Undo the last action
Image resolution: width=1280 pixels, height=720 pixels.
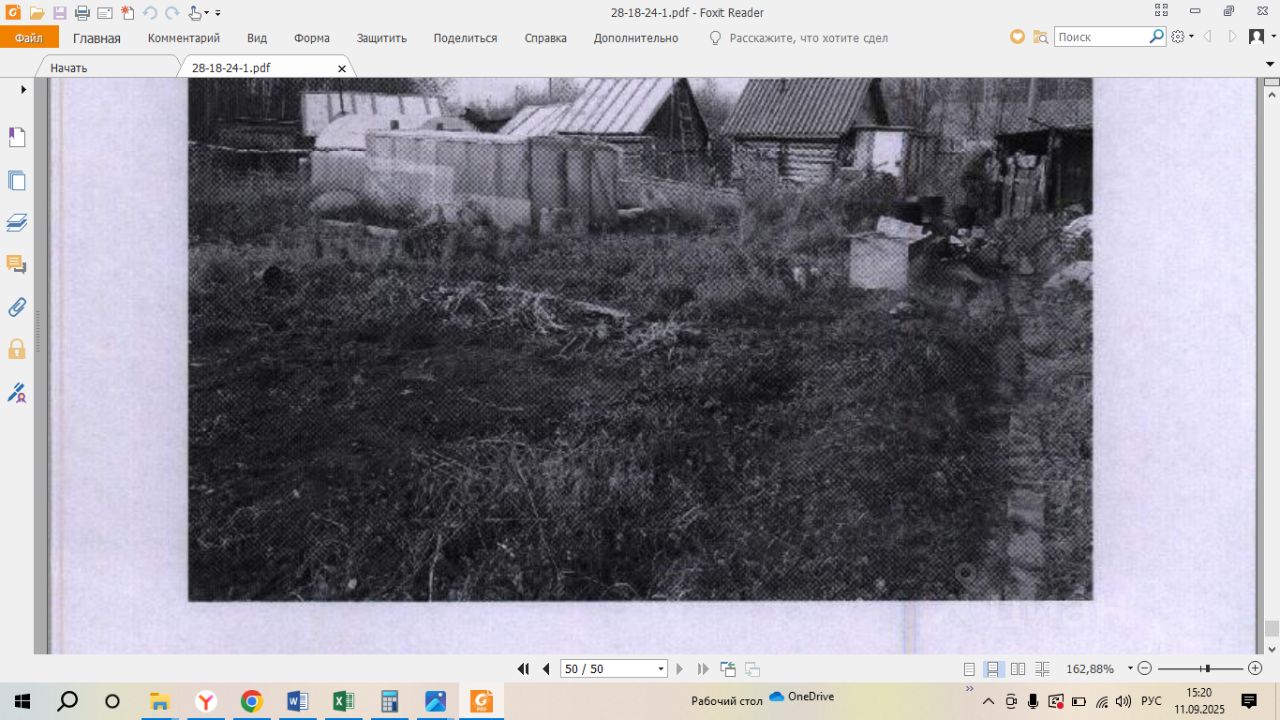click(150, 13)
